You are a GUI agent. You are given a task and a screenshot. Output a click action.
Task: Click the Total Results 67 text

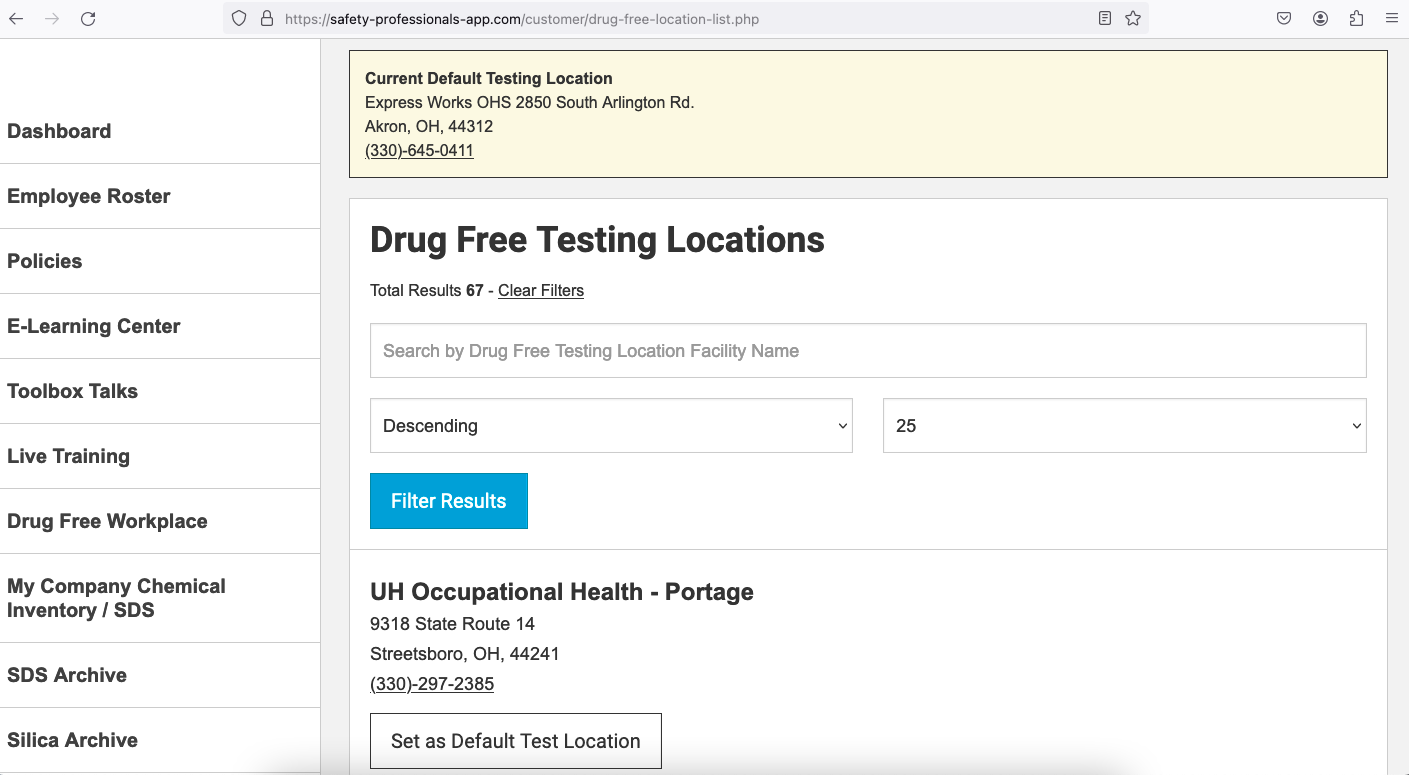point(427,290)
